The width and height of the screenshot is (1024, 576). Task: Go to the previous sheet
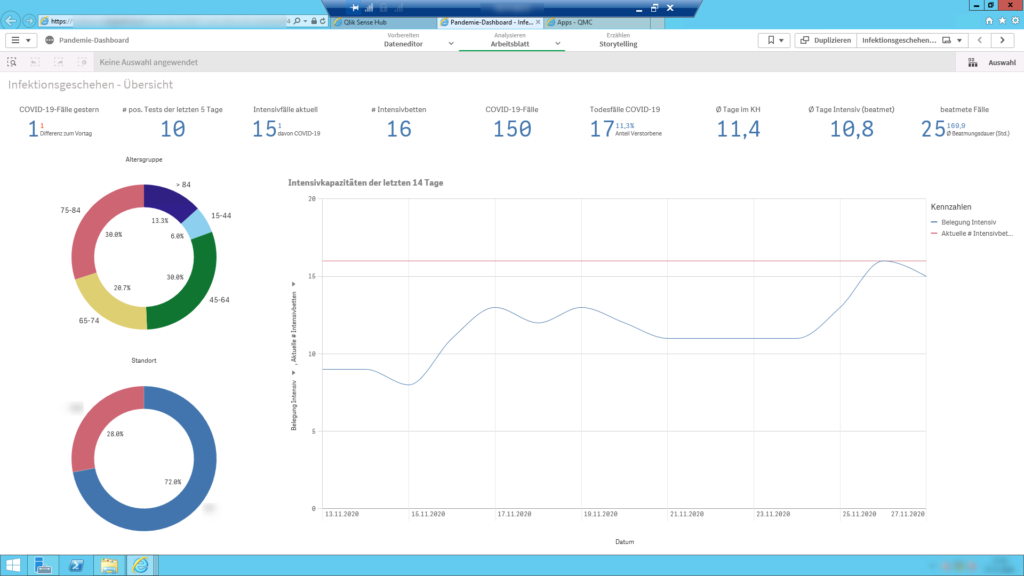pos(980,40)
